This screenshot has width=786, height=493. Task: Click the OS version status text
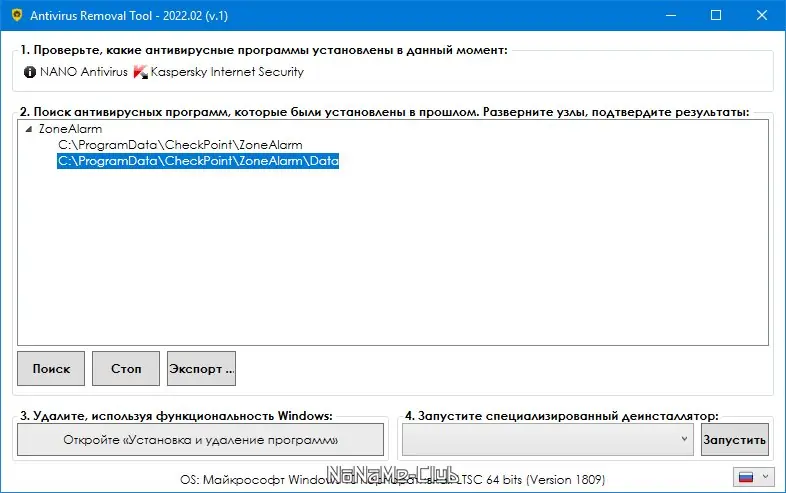(x=392, y=480)
